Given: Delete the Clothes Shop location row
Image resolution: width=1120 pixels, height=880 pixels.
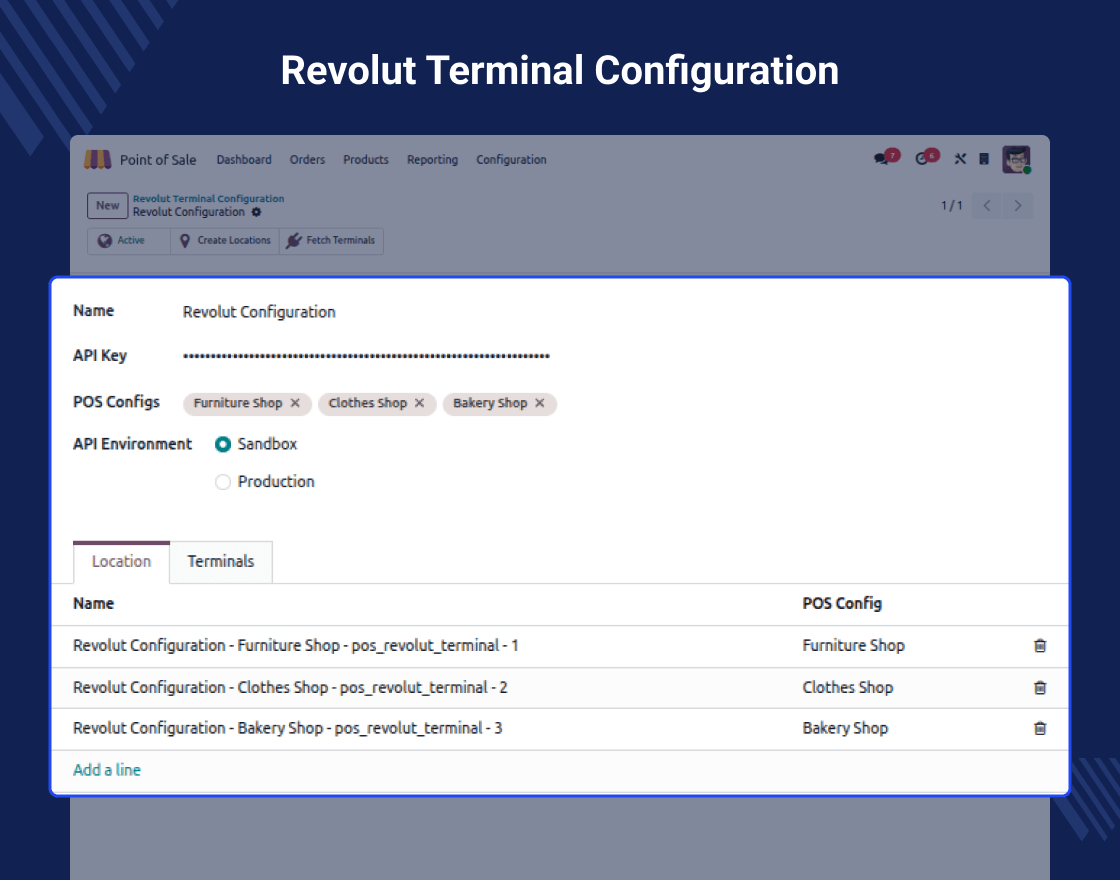Looking at the screenshot, I should pos(1040,688).
